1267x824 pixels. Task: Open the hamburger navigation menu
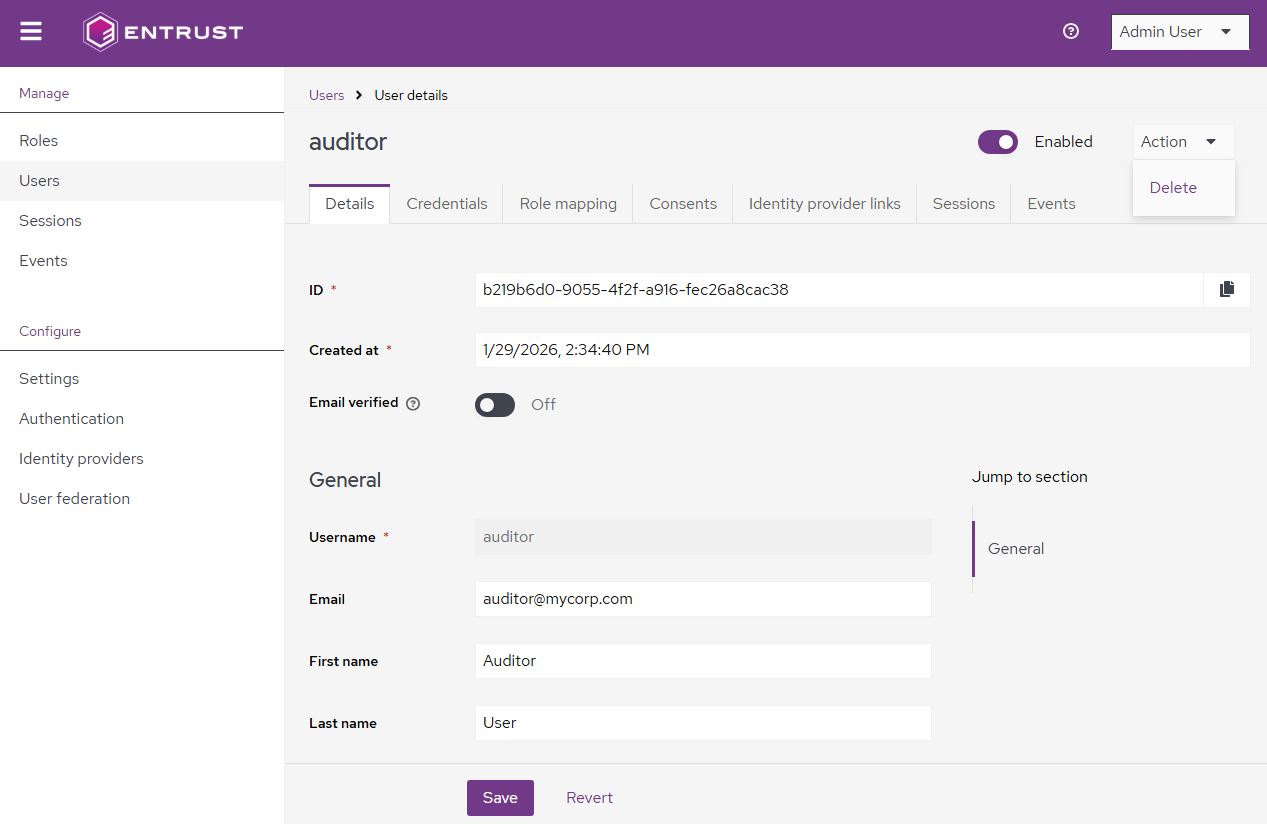[31, 32]
